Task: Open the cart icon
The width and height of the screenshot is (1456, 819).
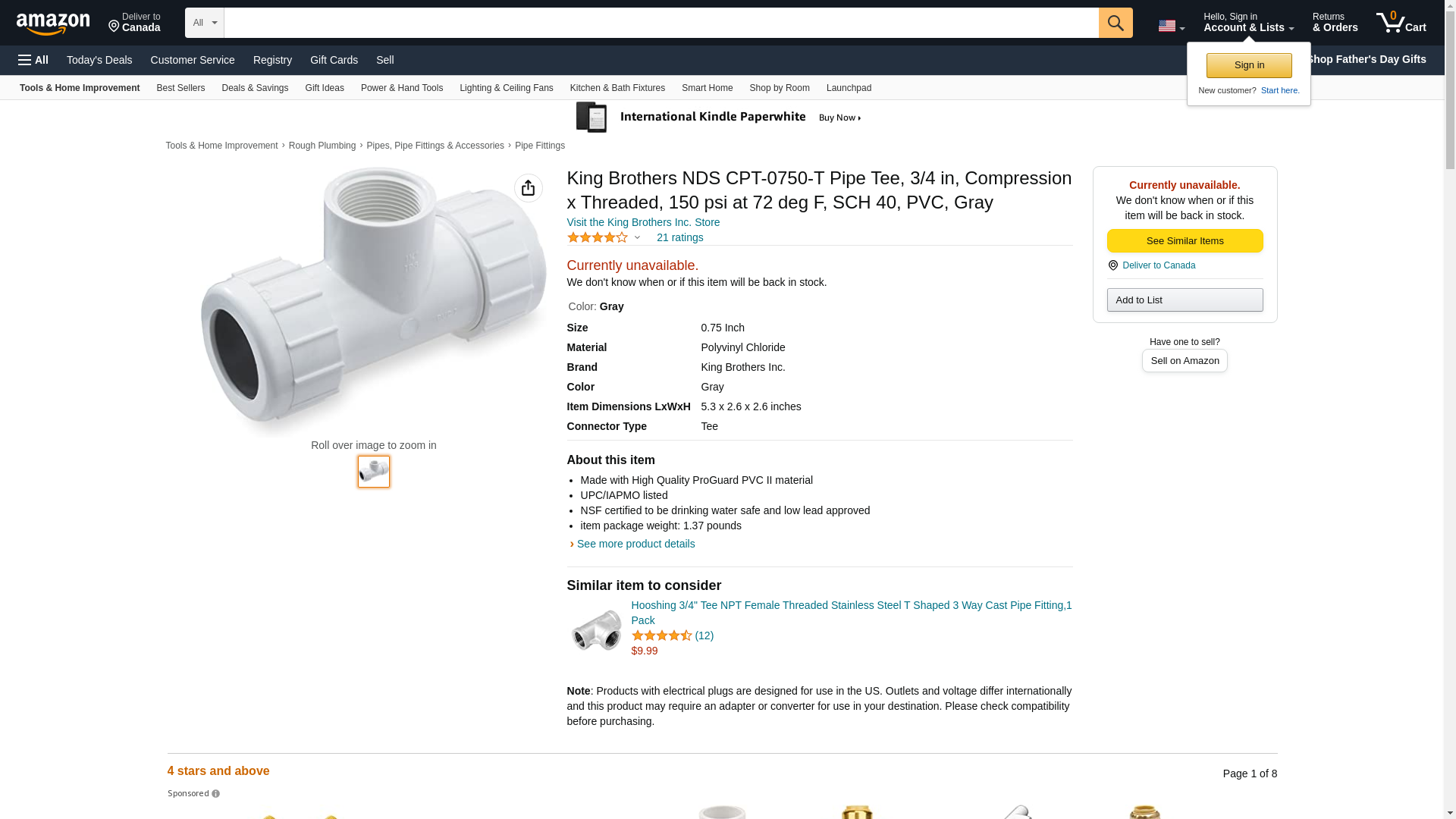Action: (1401, 23)
